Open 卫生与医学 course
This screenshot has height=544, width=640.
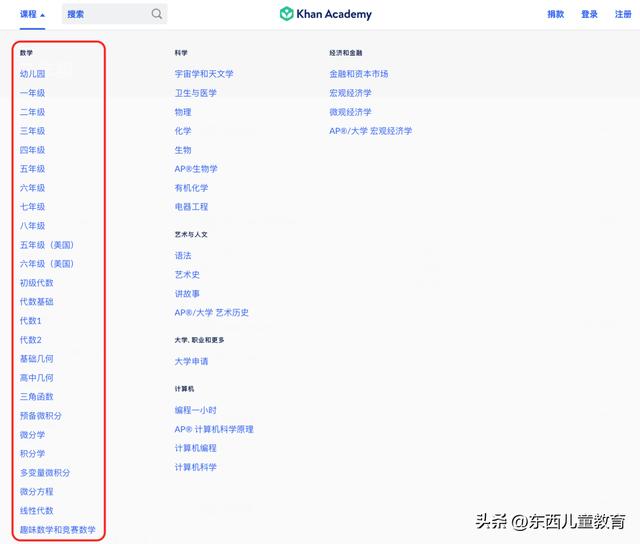click(x=196, y=93)
